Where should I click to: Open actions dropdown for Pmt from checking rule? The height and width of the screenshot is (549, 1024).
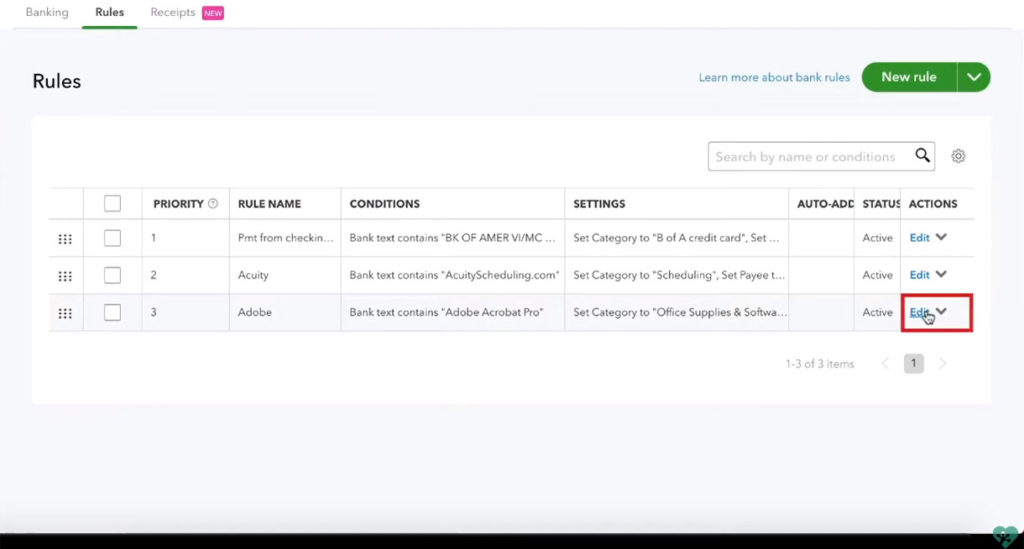(941, 238)
